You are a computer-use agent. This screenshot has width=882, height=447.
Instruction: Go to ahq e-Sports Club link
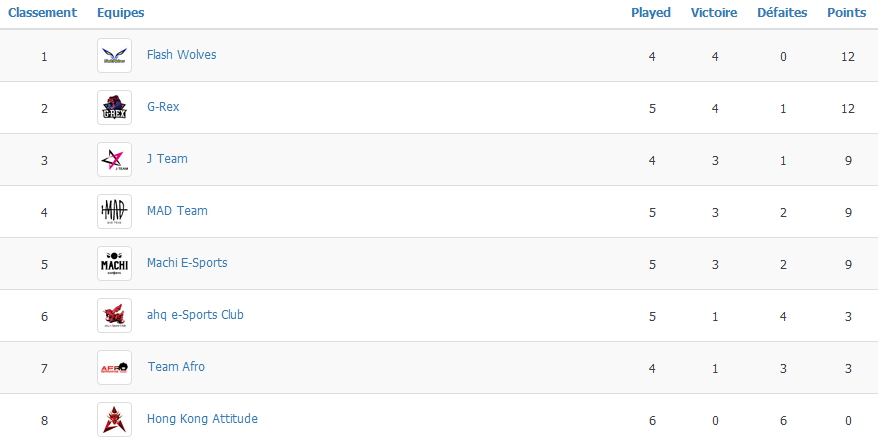[x=195, y=315]
